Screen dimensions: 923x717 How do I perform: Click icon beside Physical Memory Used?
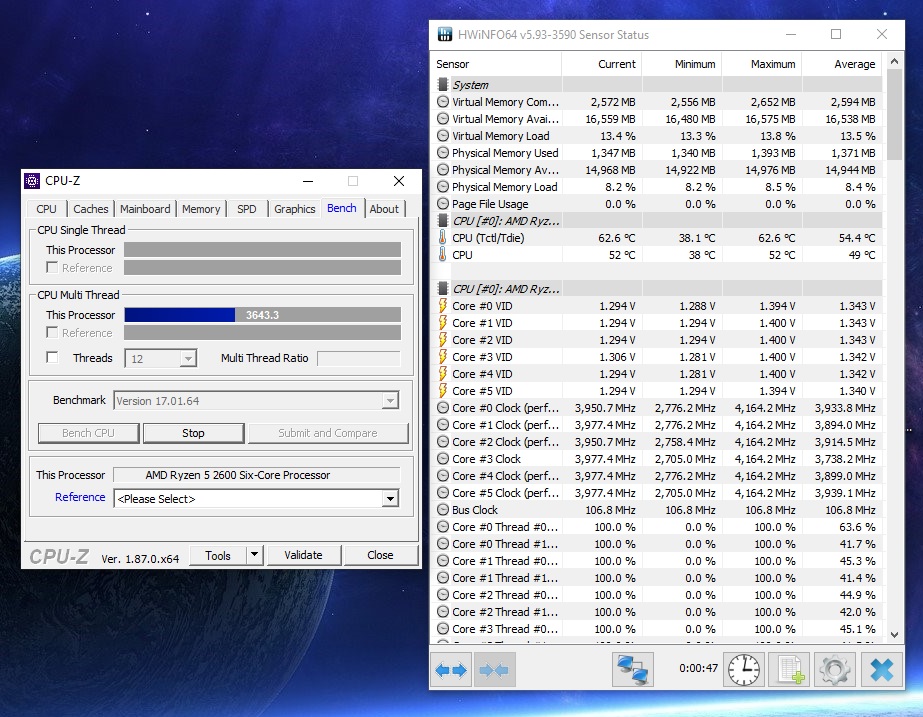click(443, 153)
